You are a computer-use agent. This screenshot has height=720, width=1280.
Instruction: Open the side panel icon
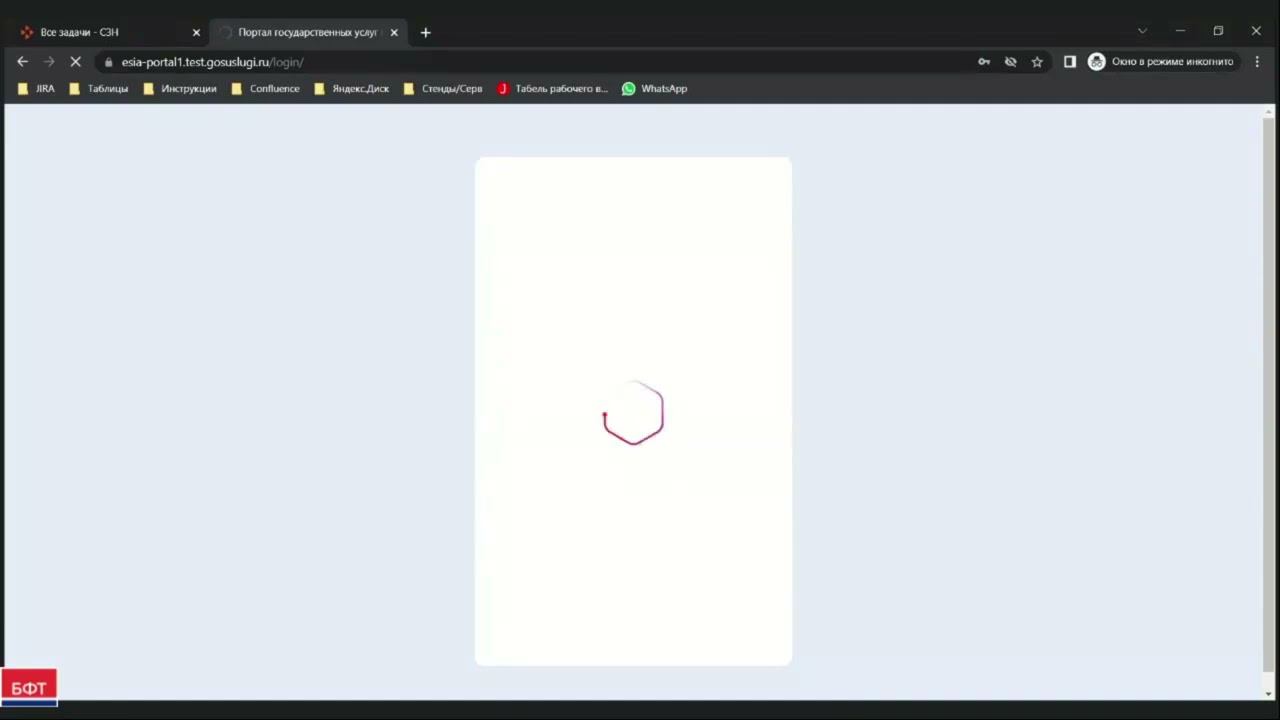[1069, 62]
